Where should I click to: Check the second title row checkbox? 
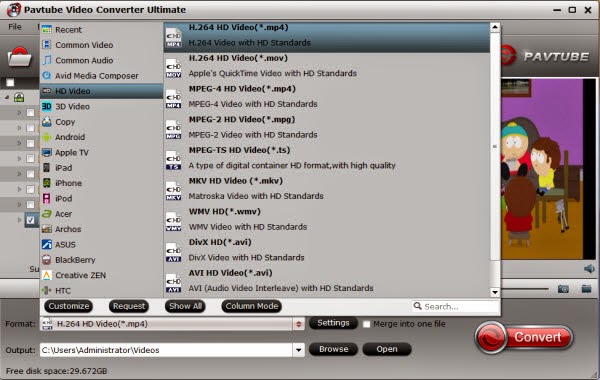[31, 128]
